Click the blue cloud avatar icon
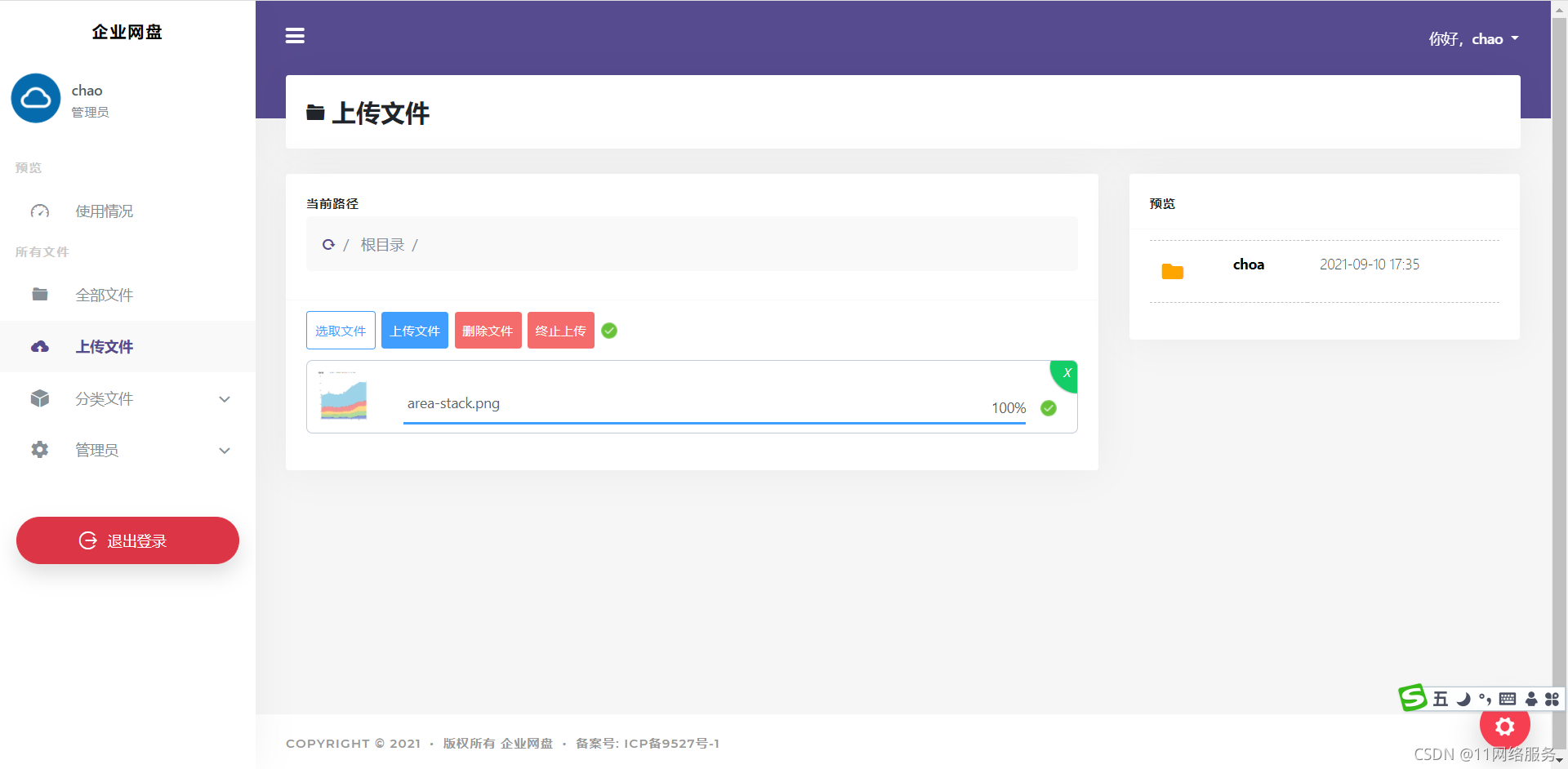The width and height of the screenshot is (1568, 769). pos(36,99)
